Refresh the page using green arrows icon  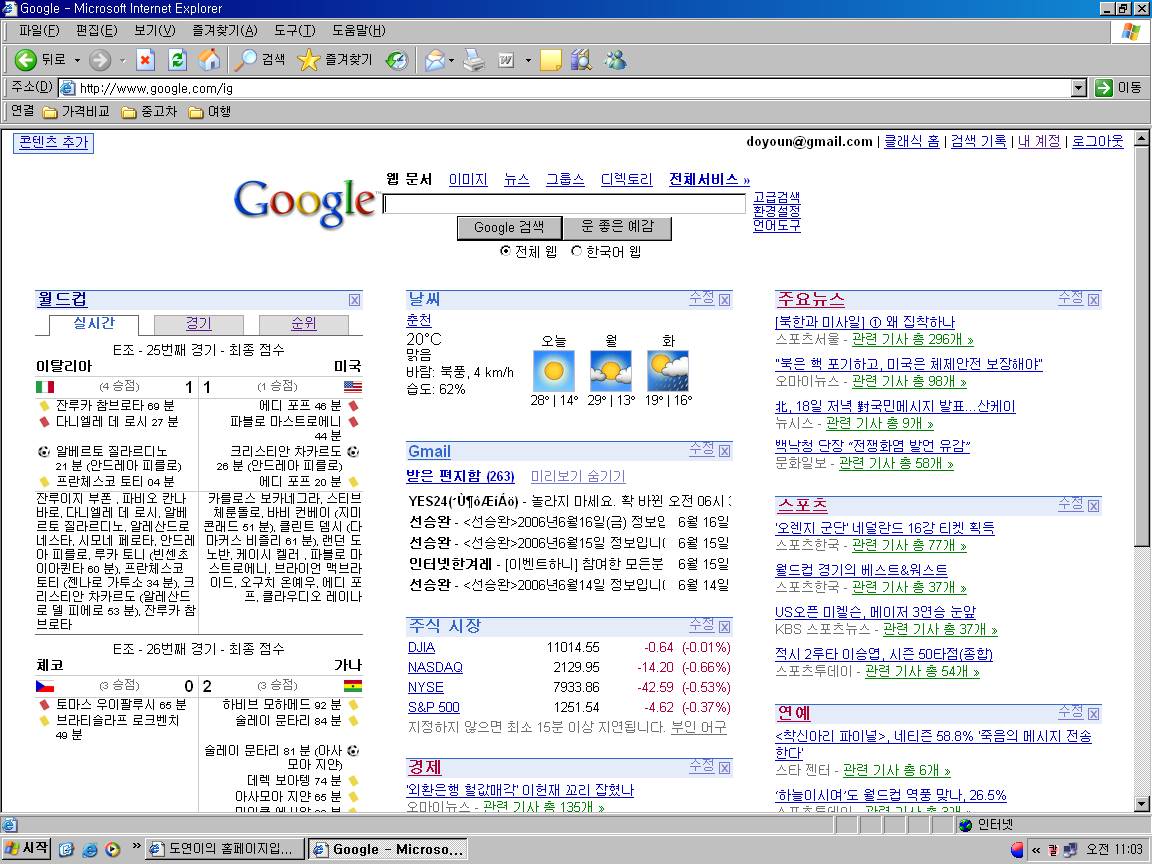[x=177, y=60]
